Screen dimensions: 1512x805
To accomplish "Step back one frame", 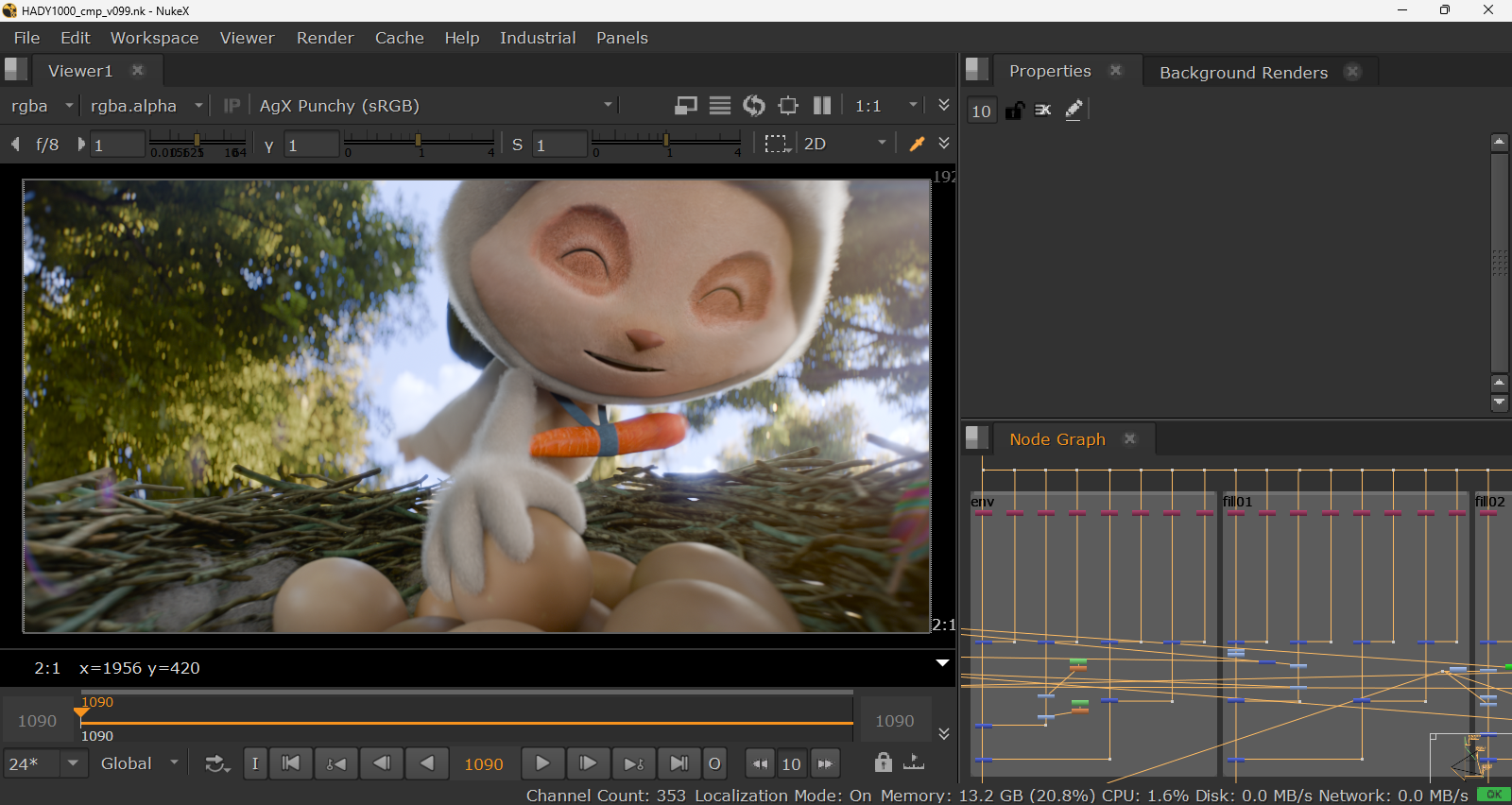I will [382, 763].
